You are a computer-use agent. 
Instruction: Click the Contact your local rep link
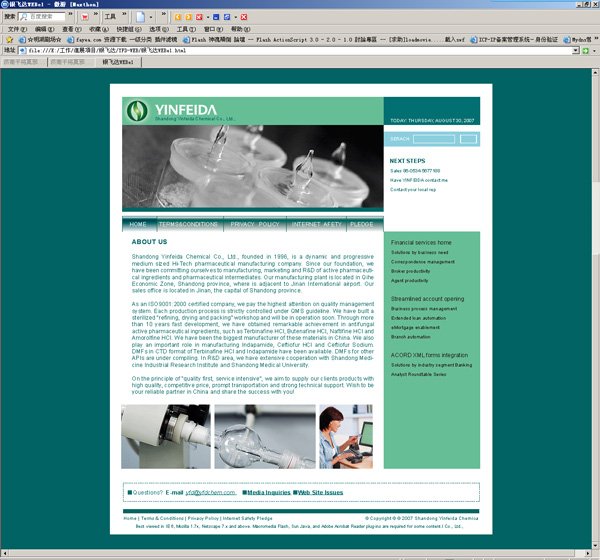[413, 190]
